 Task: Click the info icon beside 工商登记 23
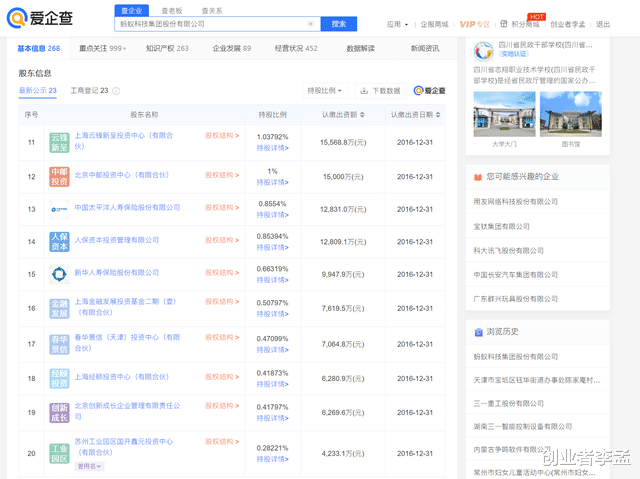click(116, 91)
